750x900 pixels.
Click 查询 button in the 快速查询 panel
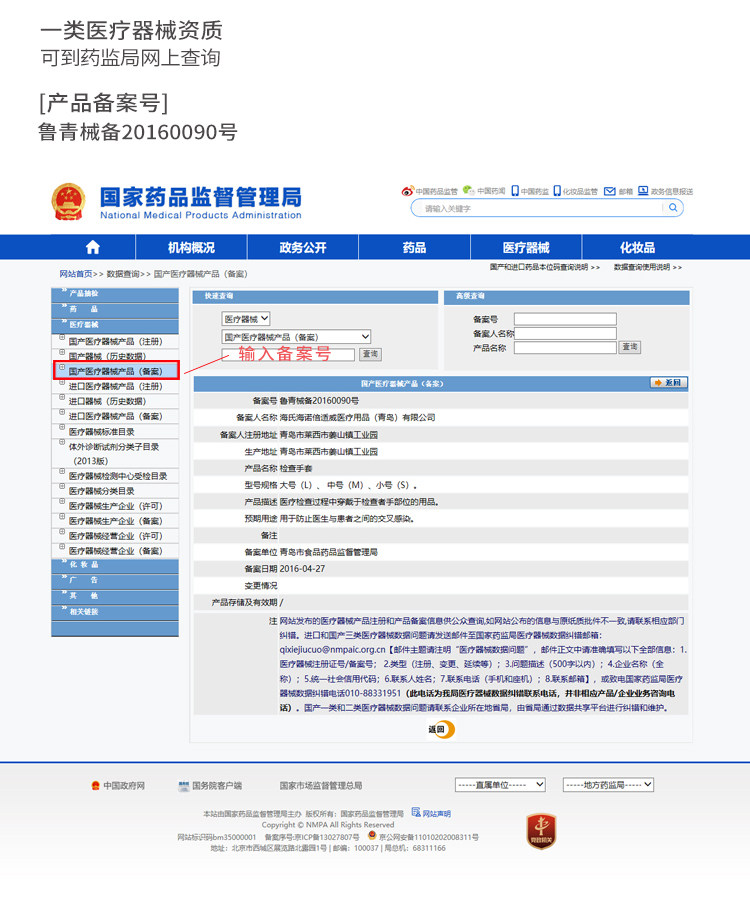(370, 354)
